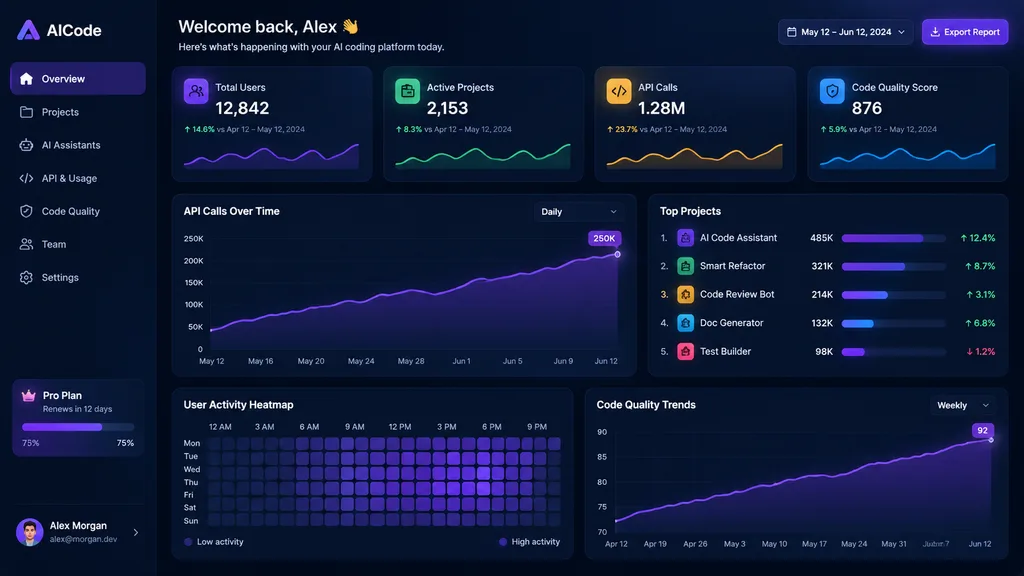The width and height of the screenshot is (1024, 576).
Task: Click the Total Users sparkline chart
Action: click(271, 155)
